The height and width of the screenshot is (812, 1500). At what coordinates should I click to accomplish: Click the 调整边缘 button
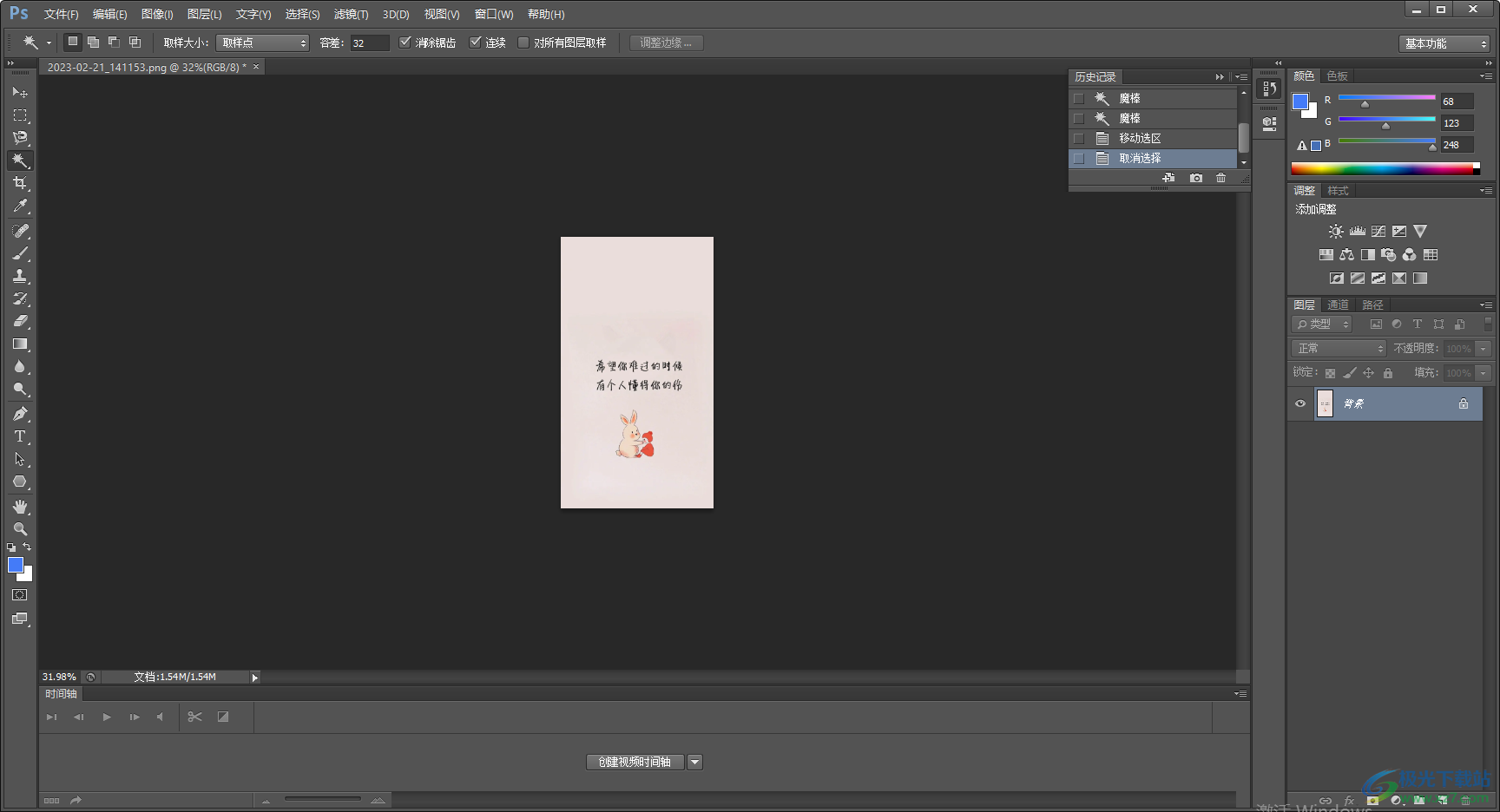point(666,43)
